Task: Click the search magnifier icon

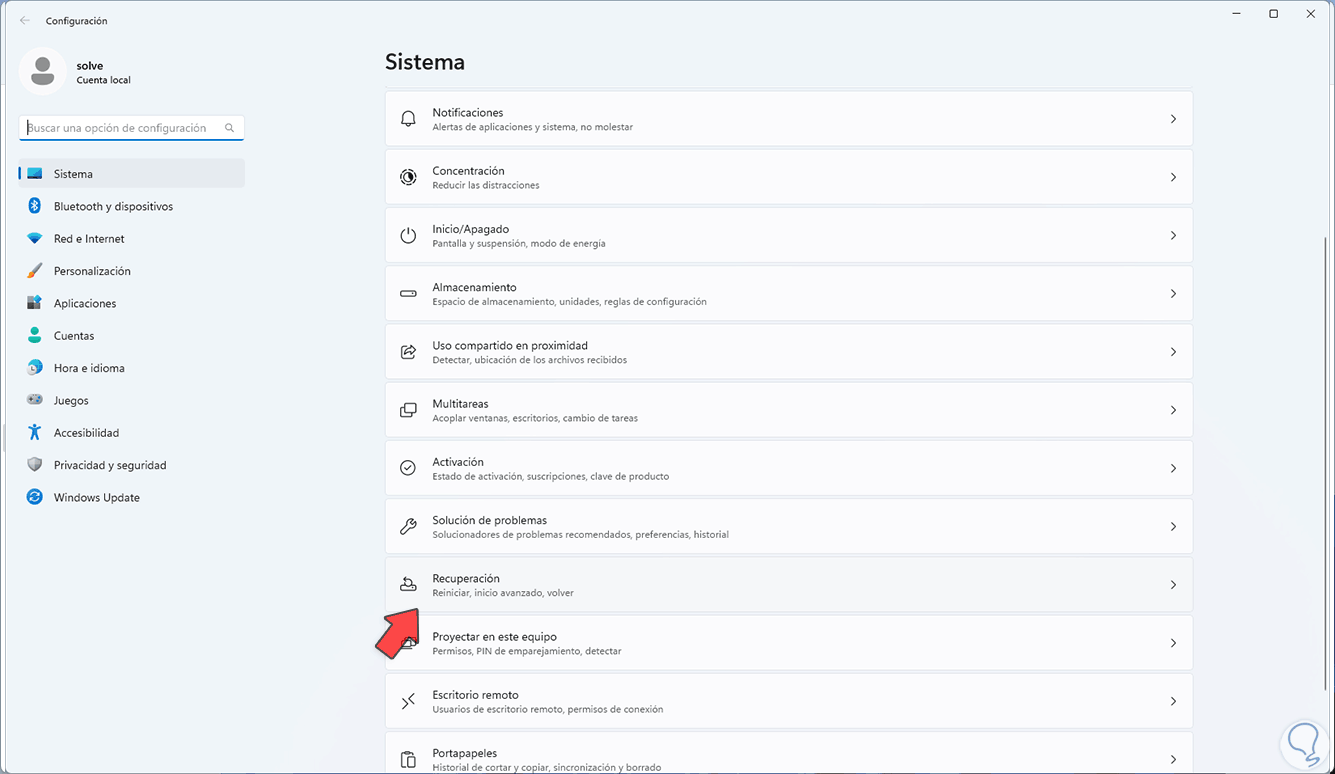Action: (x=230, y=128)
